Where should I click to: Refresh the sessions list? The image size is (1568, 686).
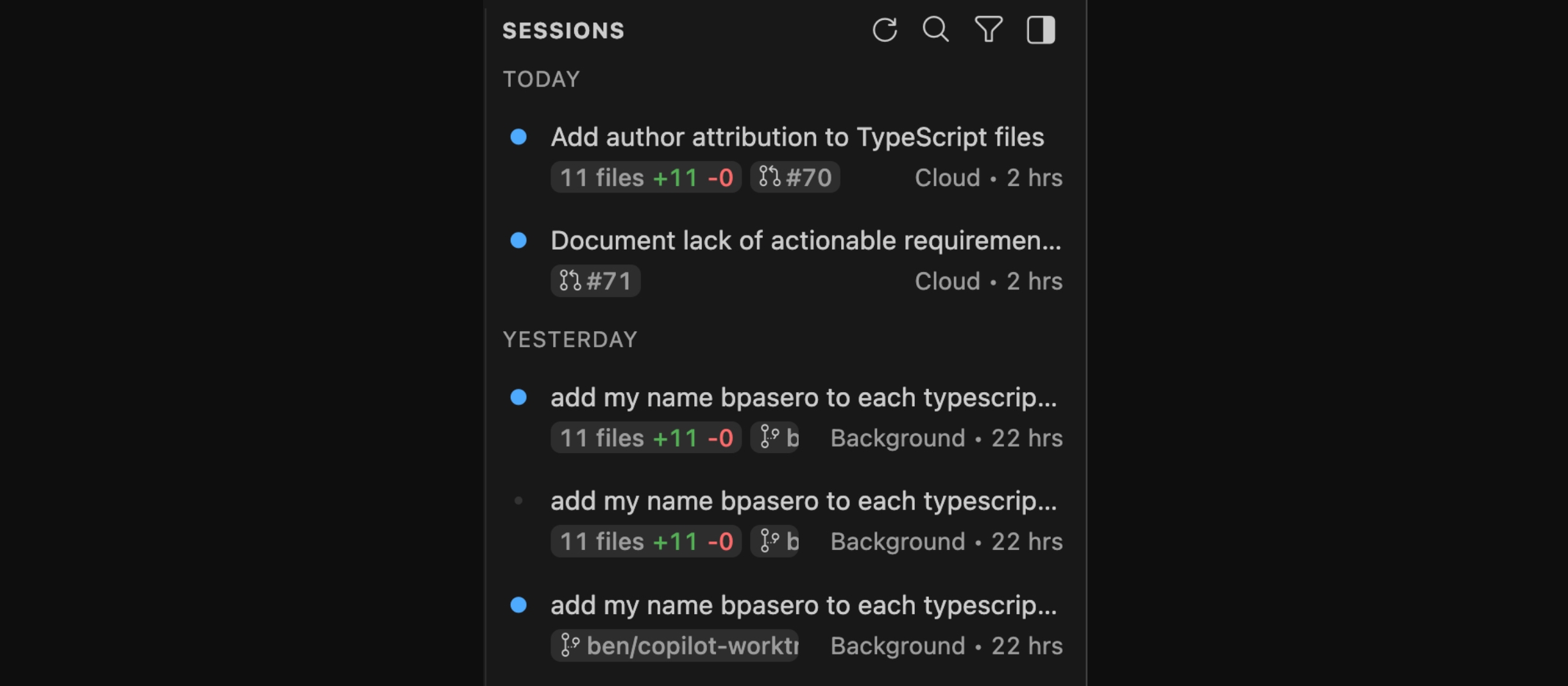point(884,30)
